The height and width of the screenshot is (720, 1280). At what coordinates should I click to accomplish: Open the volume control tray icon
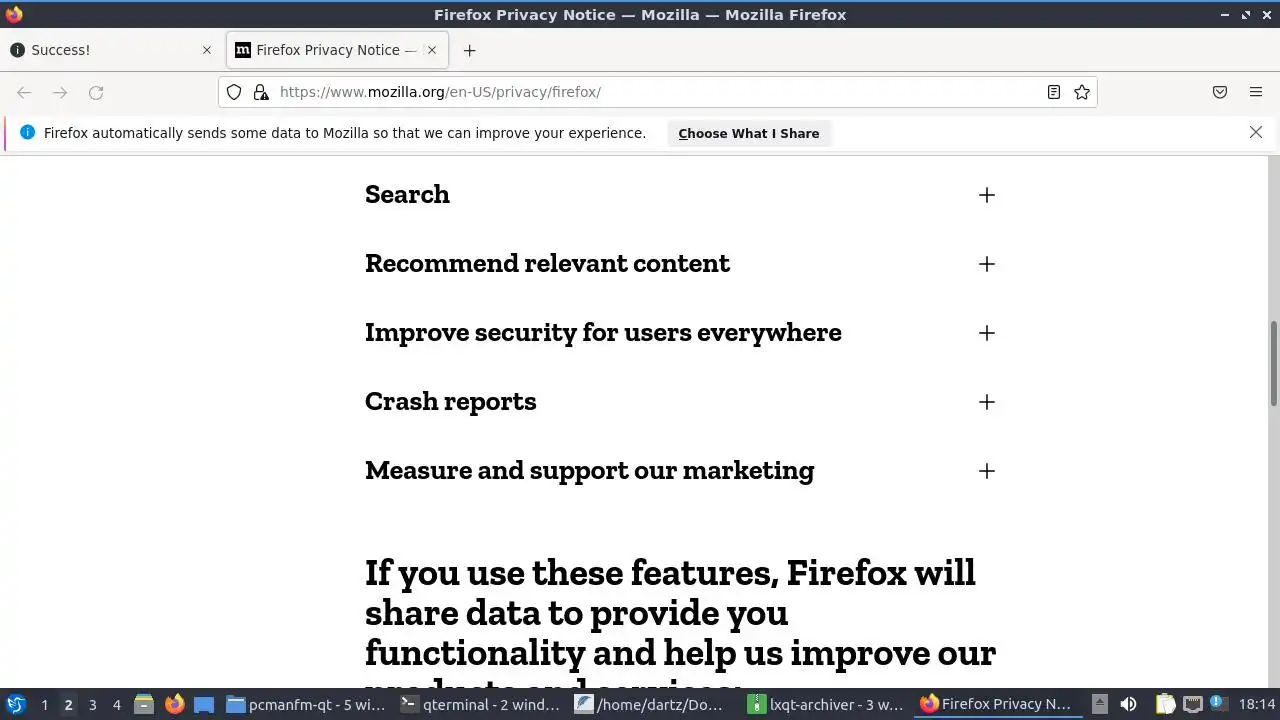[1128, 704]
